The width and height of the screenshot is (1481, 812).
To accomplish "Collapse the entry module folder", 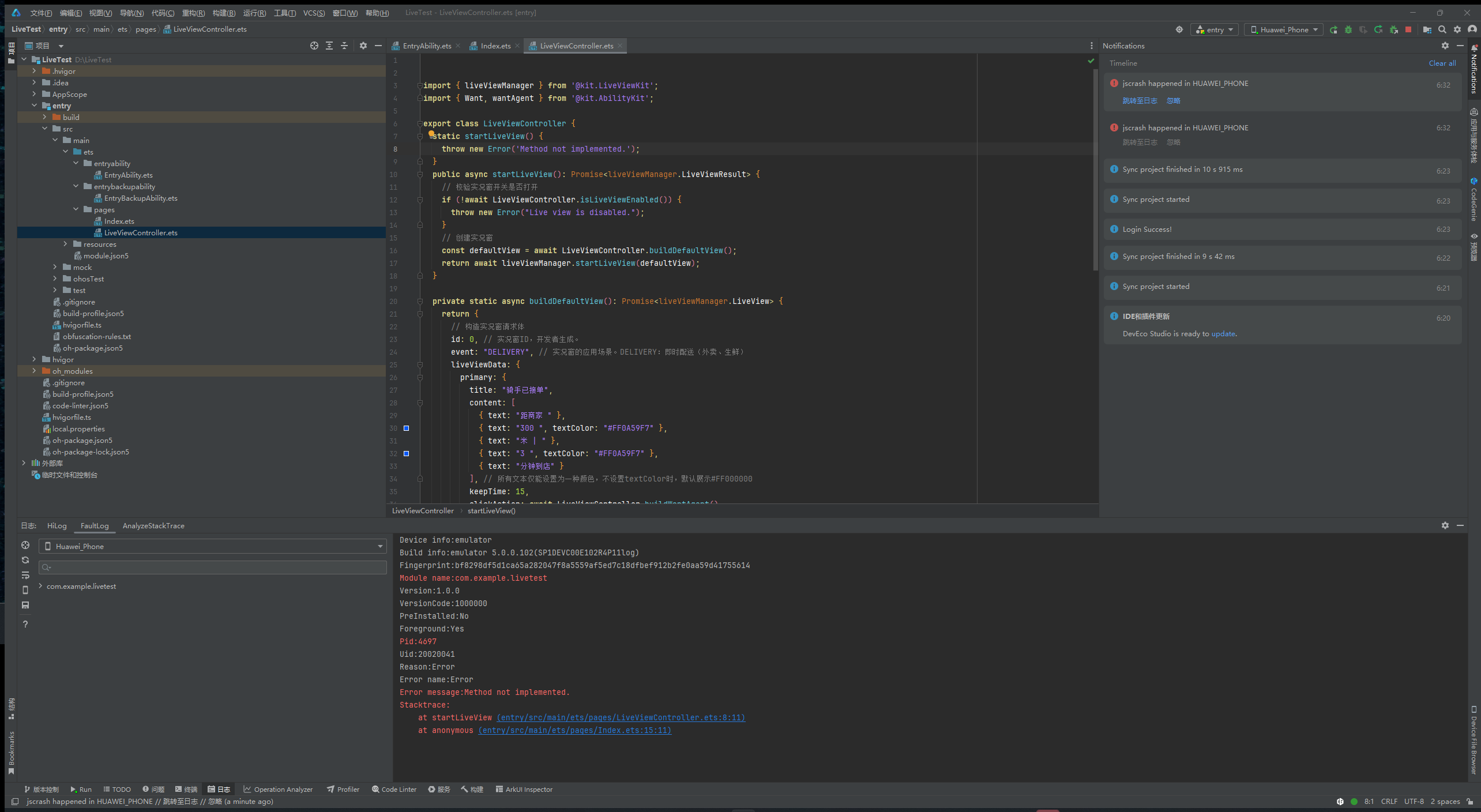I will click(x=34, y=106).
